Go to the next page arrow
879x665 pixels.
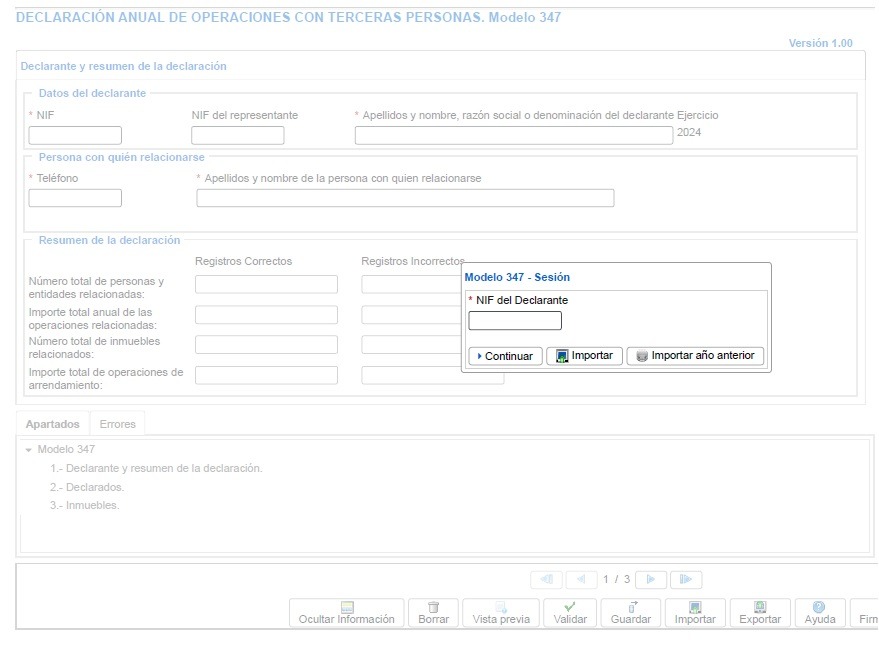point(651,580)
